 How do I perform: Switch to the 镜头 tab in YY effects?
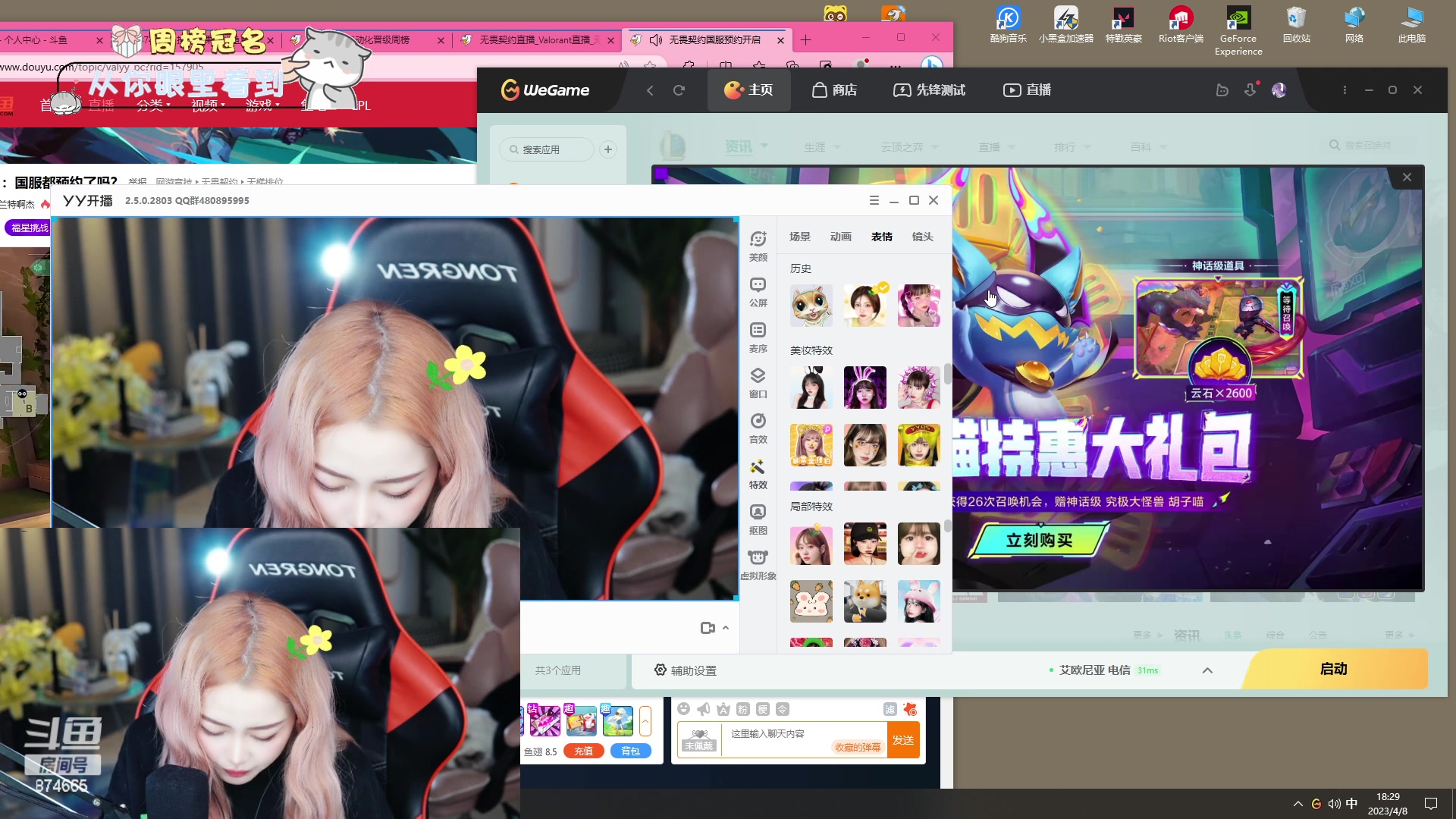[x=923, y=237]
